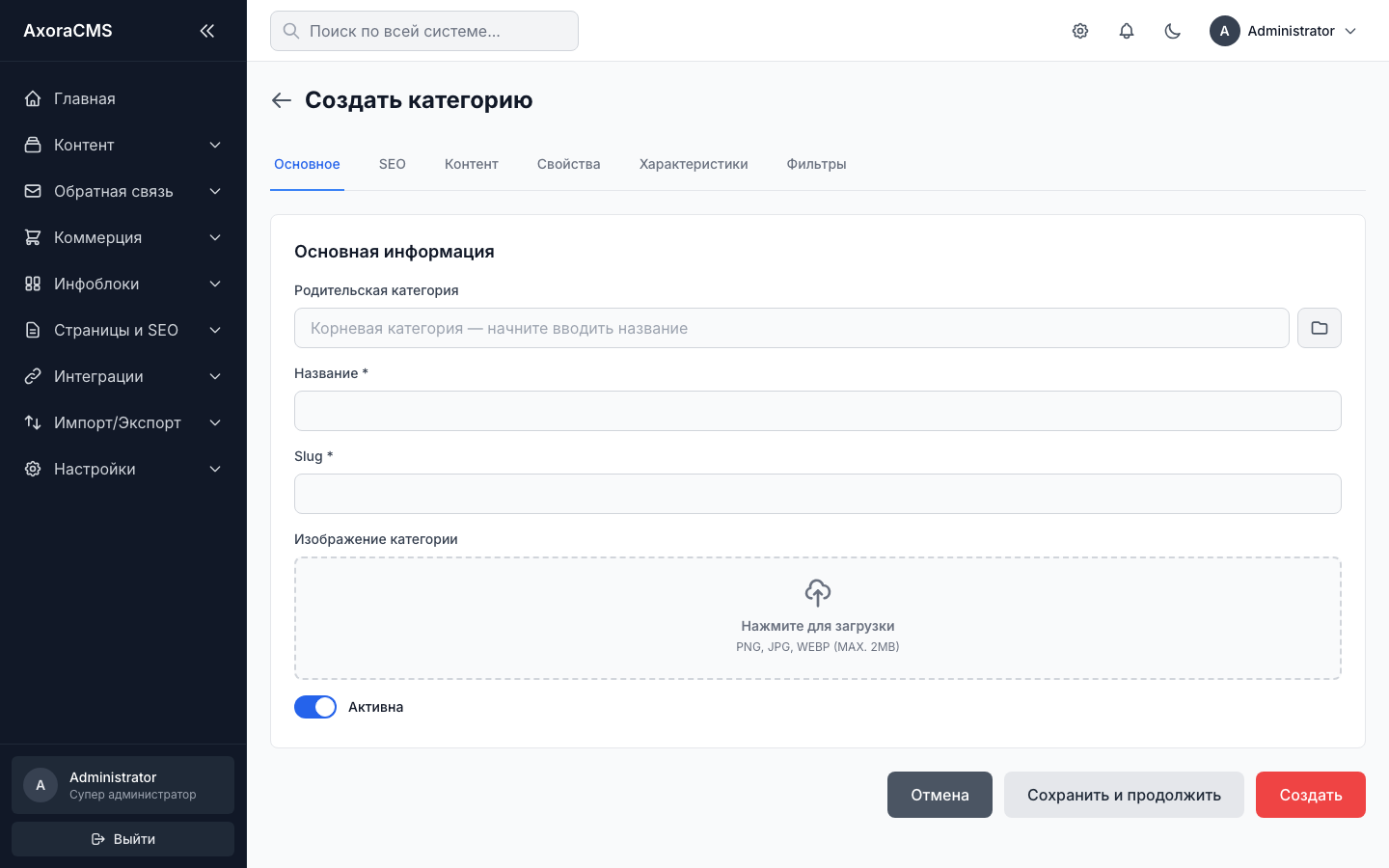Screen dimensions: 1389x868
Task: Expand the Инфоблоки chevron
Action: coord(215,284)
